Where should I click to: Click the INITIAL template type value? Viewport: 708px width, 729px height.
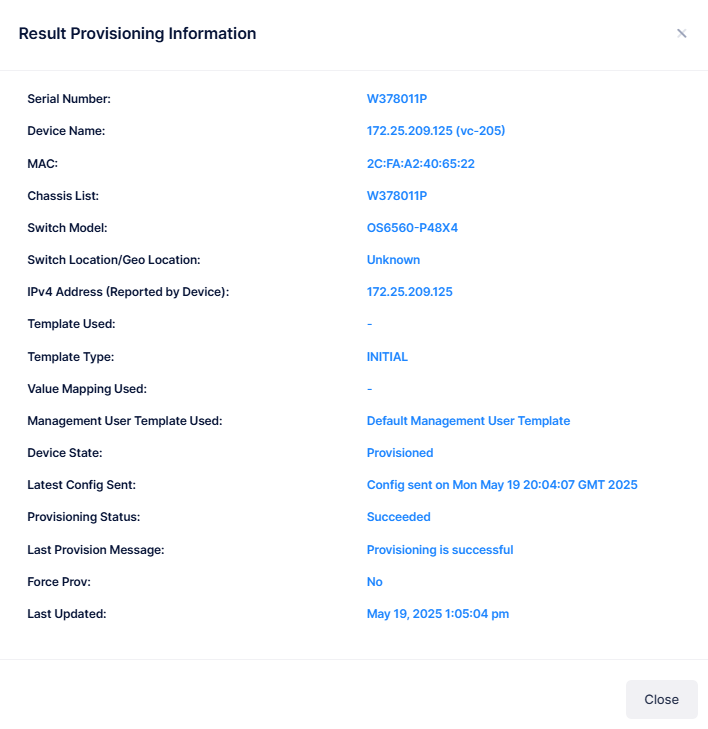coord(387,357)
